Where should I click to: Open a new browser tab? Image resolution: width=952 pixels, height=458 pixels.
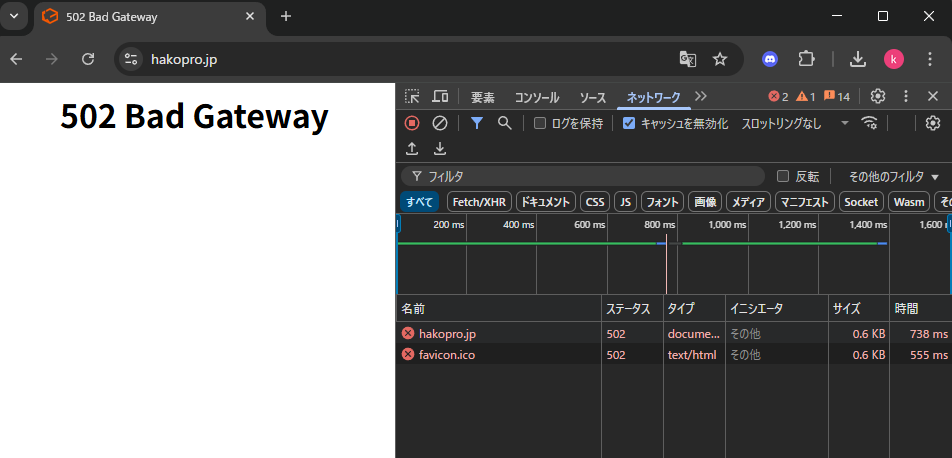point(286,16)
